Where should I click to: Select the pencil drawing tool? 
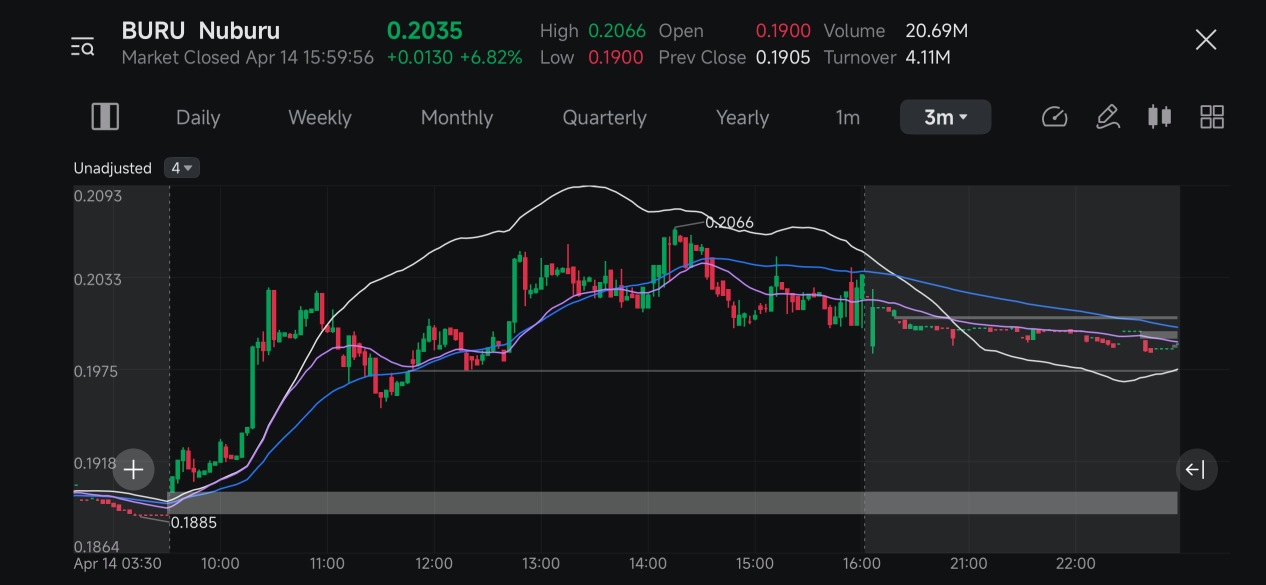[1107, 117]
